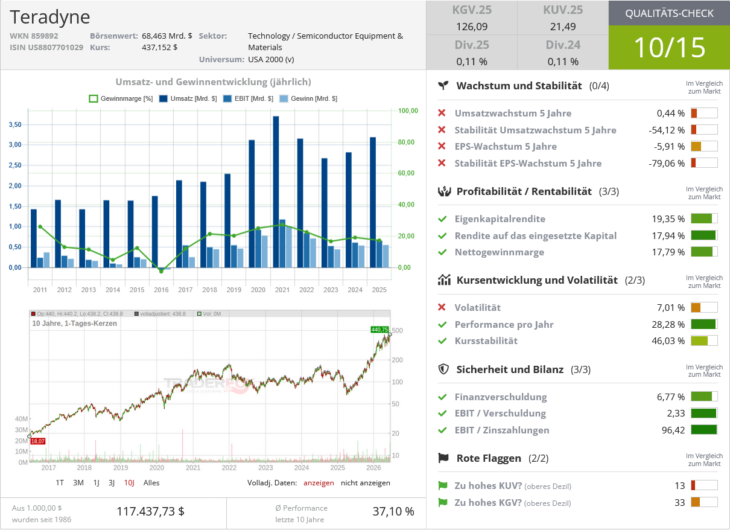Viewport: 730px width, 530px height.
Task: Show full history with Alles range
Action: 151,483
